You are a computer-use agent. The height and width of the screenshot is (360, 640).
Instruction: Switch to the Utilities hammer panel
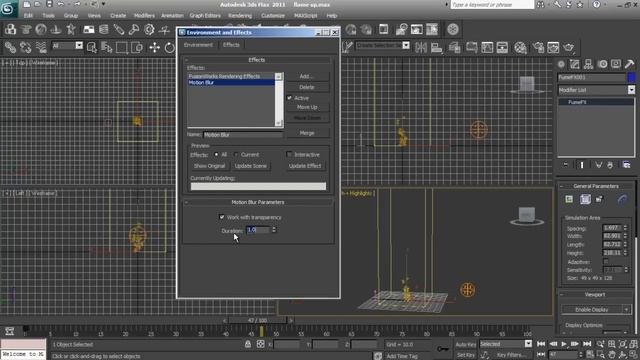click(629, 64)
